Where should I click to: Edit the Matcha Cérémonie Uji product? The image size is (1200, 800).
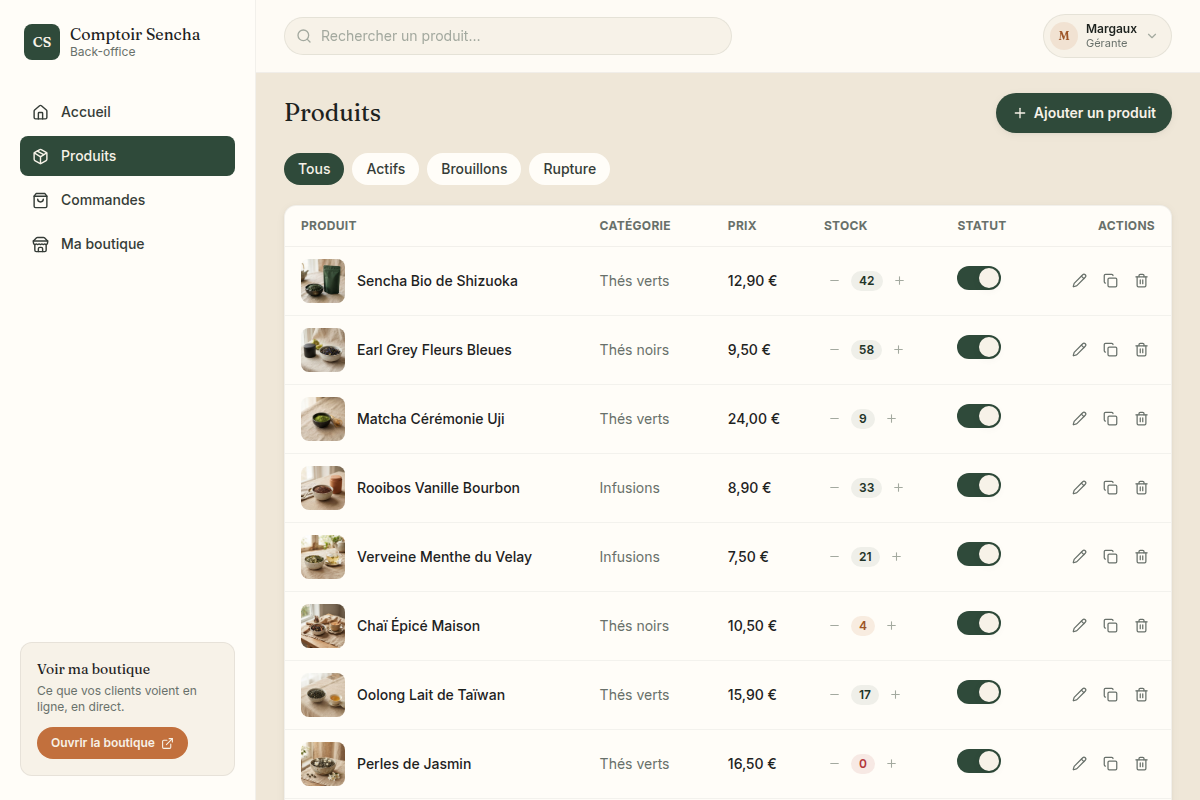coord(1079,419)
